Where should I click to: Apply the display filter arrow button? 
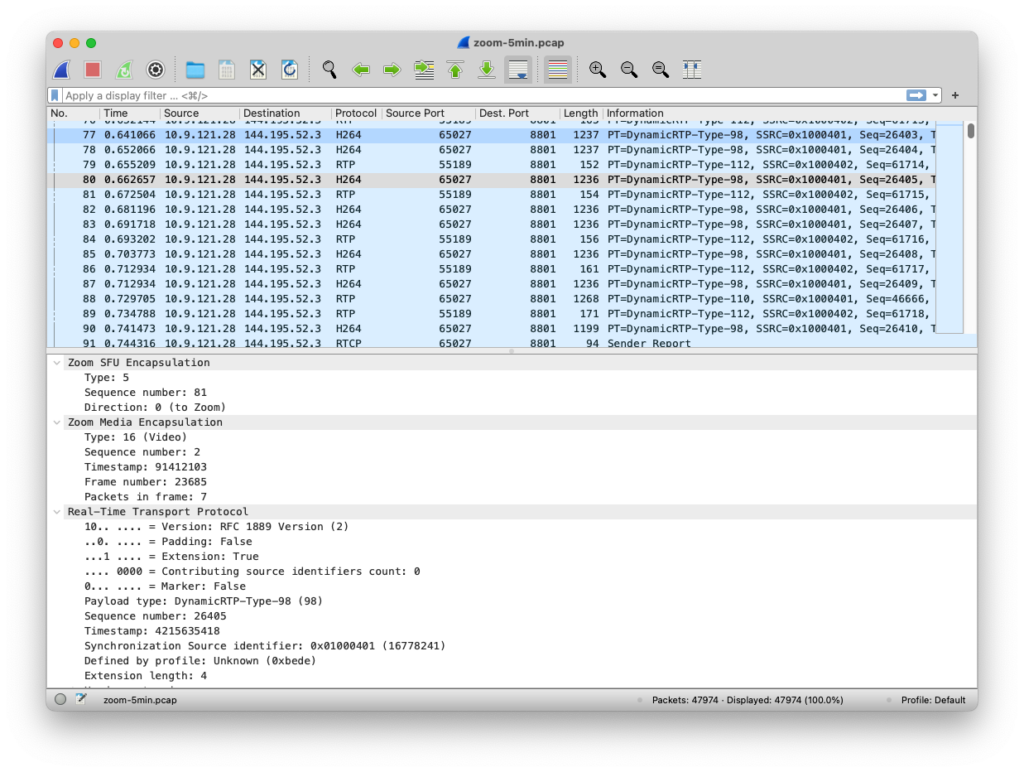(916, 95)
